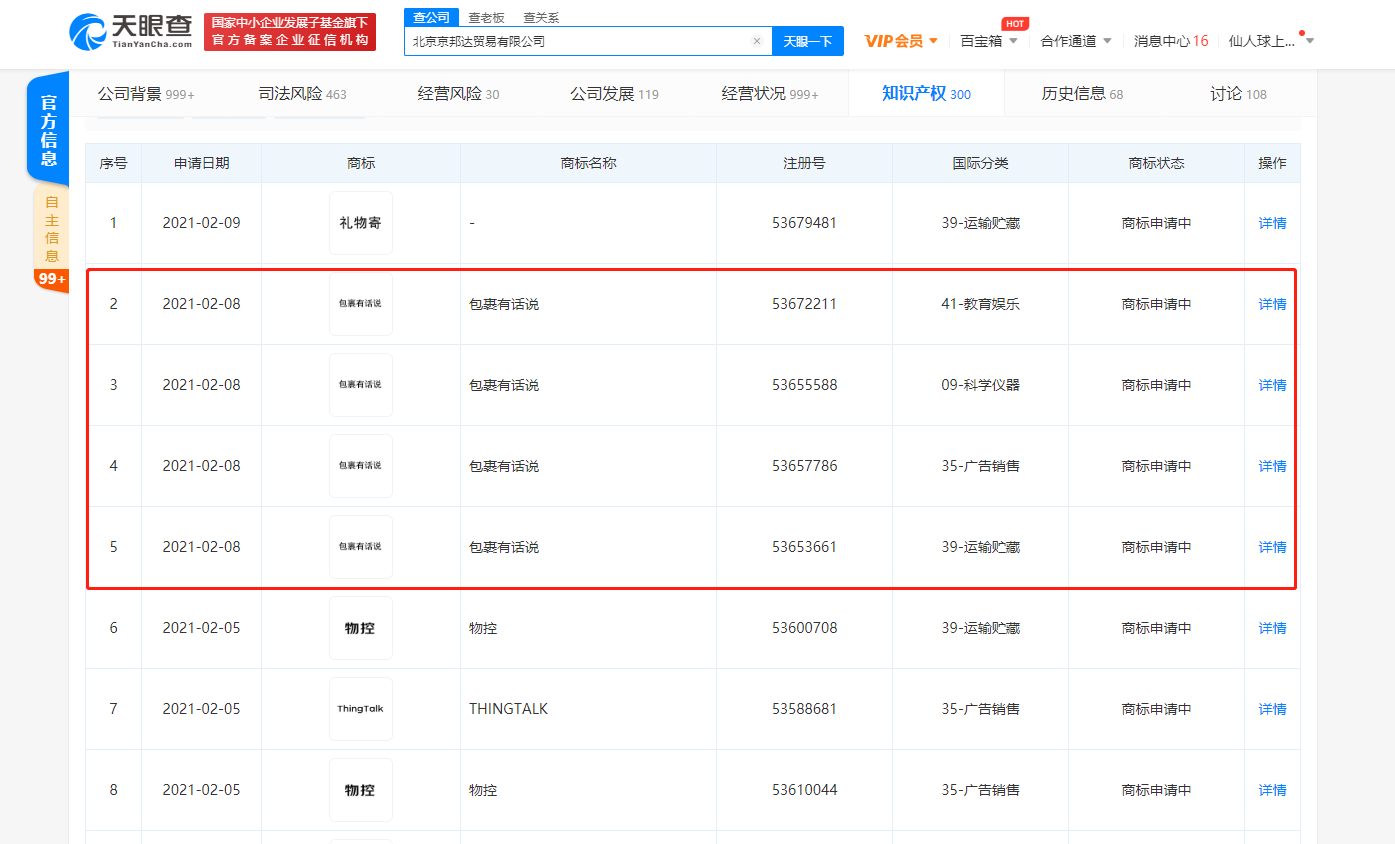Clear the search box with the X icon

pyautogui.click(x=757, y=41)
